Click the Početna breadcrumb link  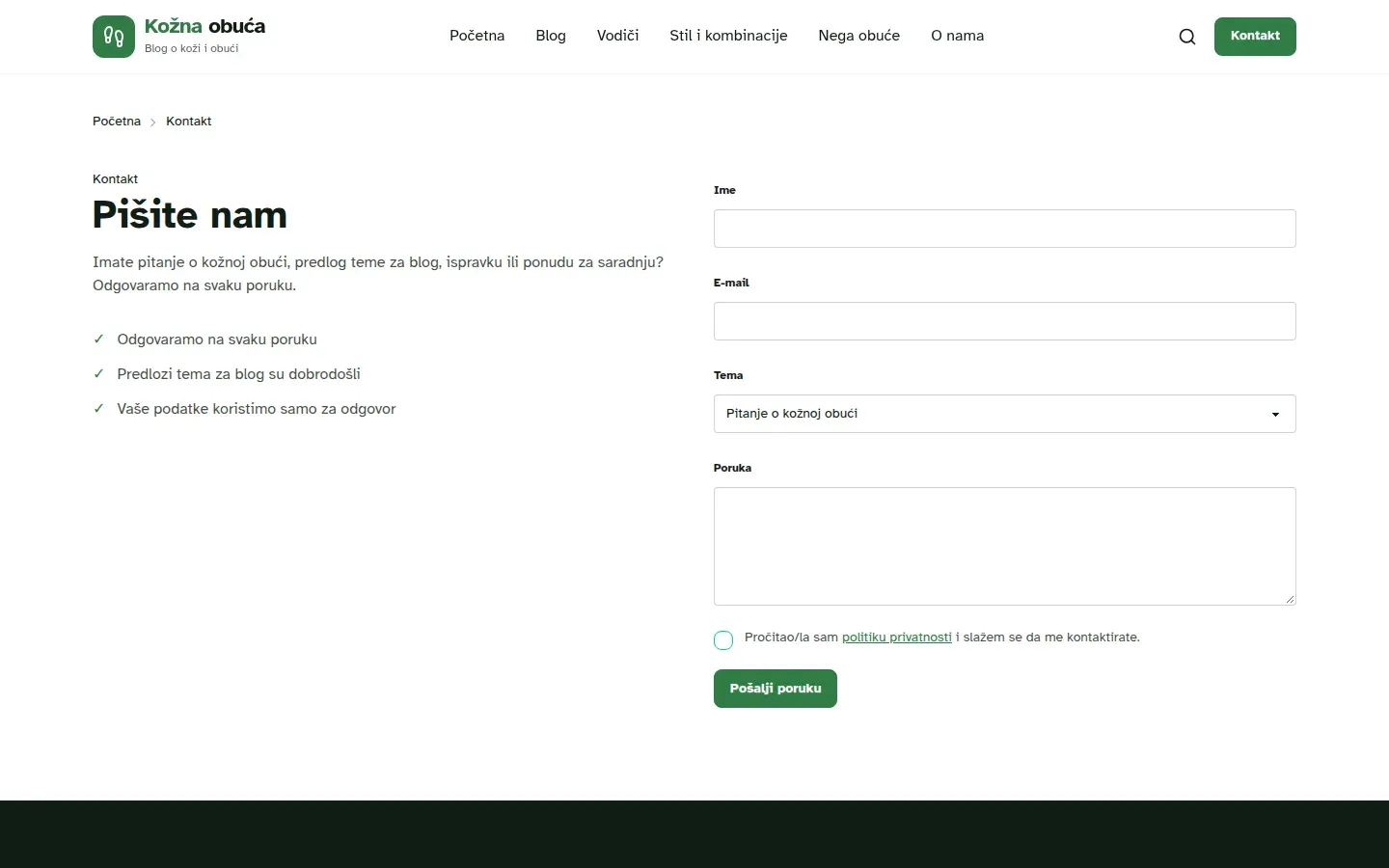pos(117,122)
